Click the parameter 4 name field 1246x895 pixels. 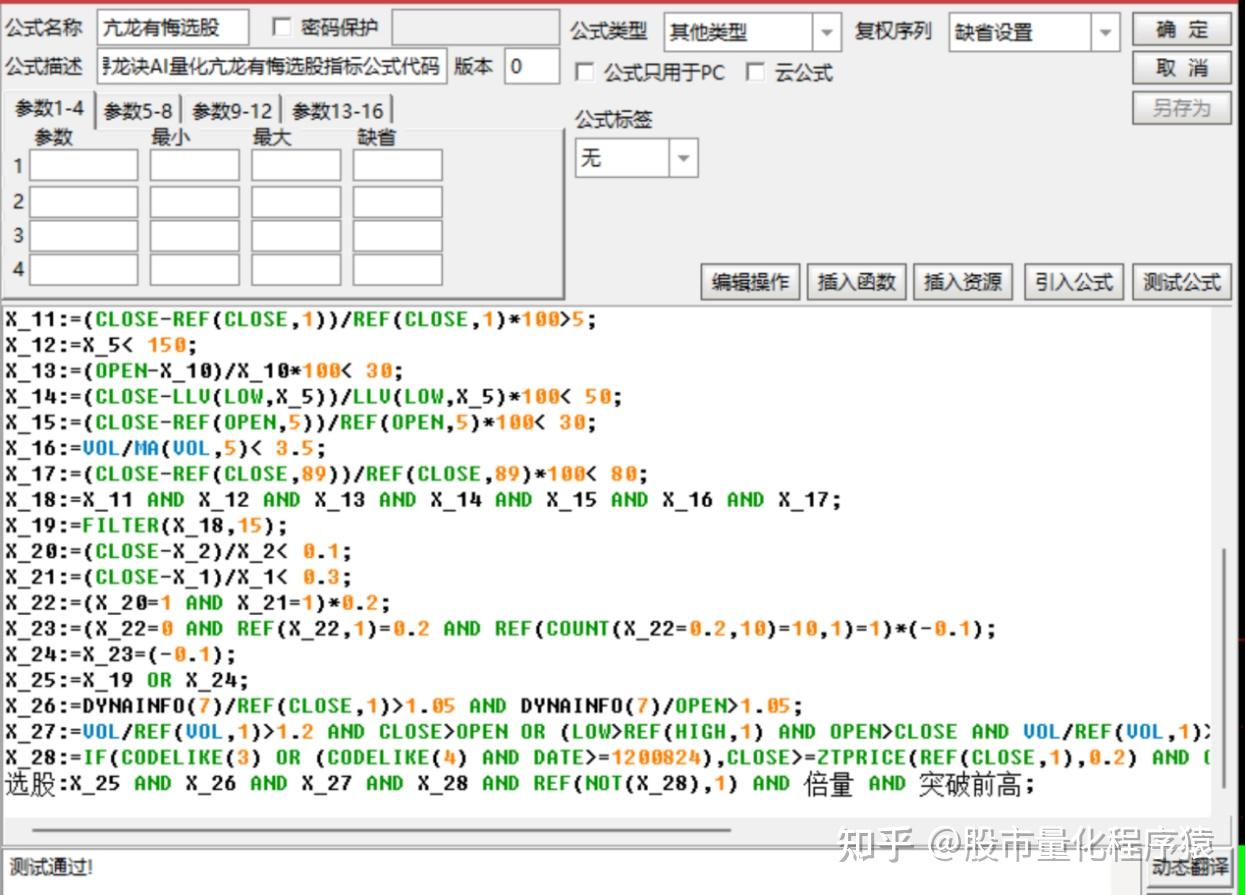pyautogui.click(x=83, y=269)
